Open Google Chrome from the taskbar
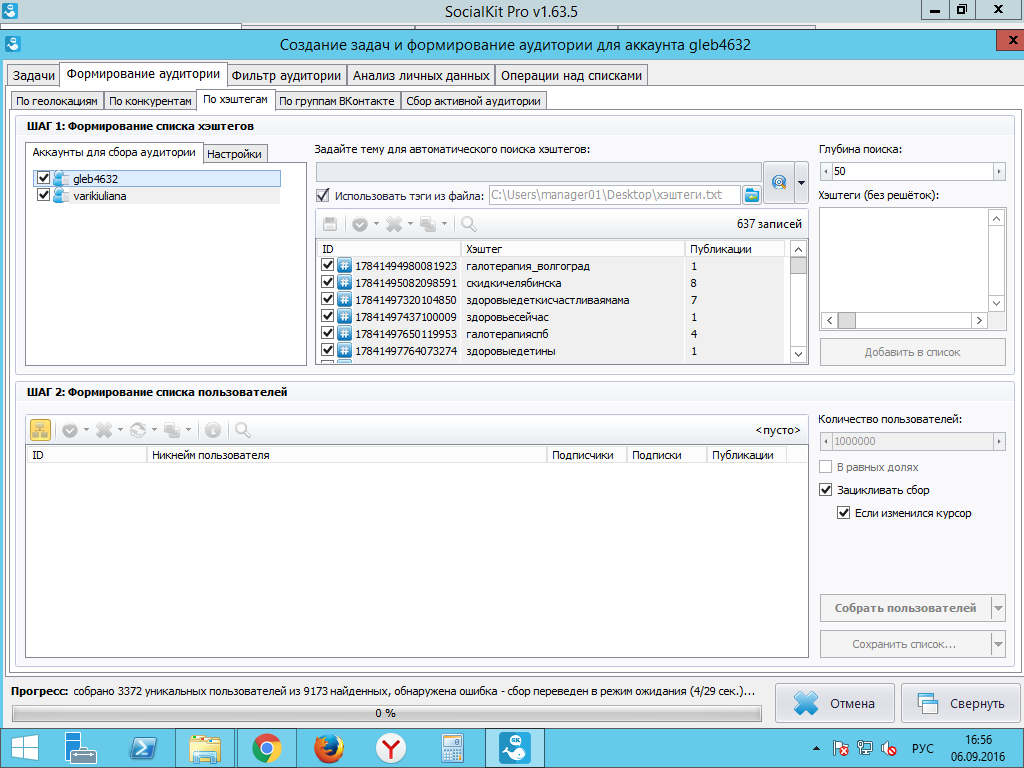This screenshot has height=768, width=1024. click(266, 748)
